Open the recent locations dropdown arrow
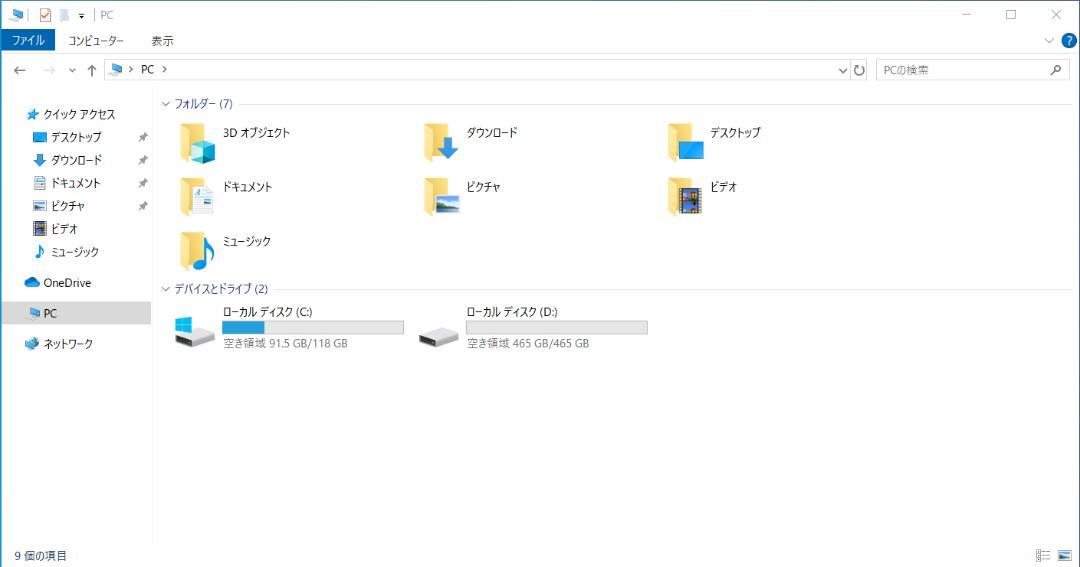 [72, 70]
